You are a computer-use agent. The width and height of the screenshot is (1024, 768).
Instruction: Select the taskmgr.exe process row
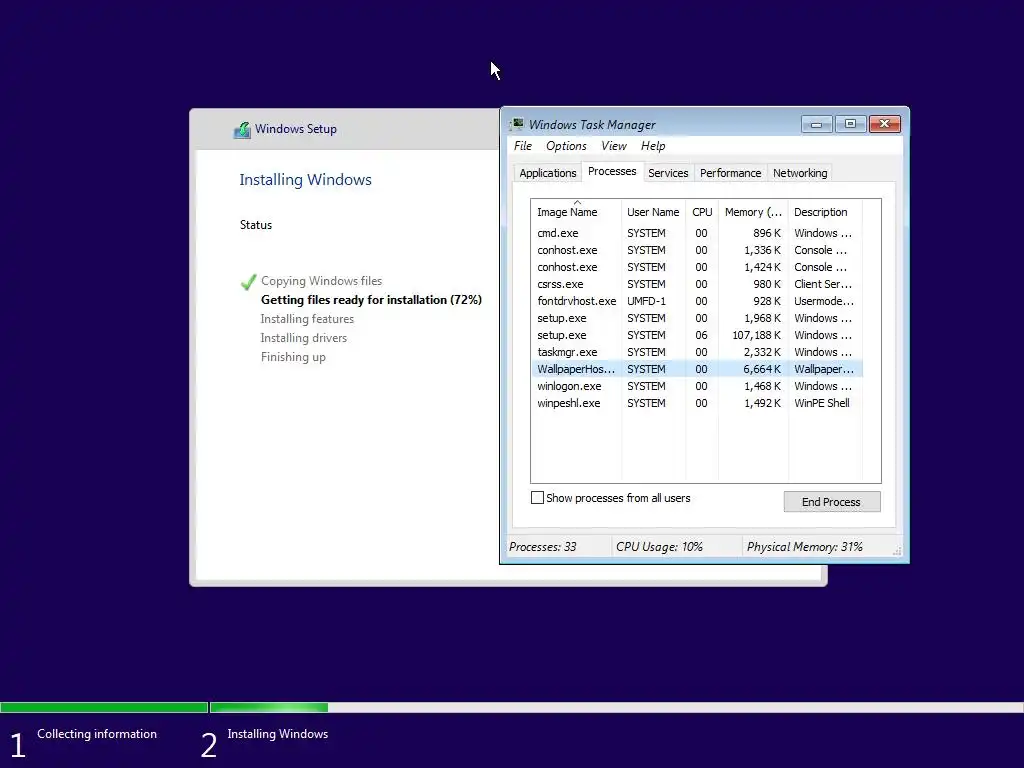click(697, 352)
